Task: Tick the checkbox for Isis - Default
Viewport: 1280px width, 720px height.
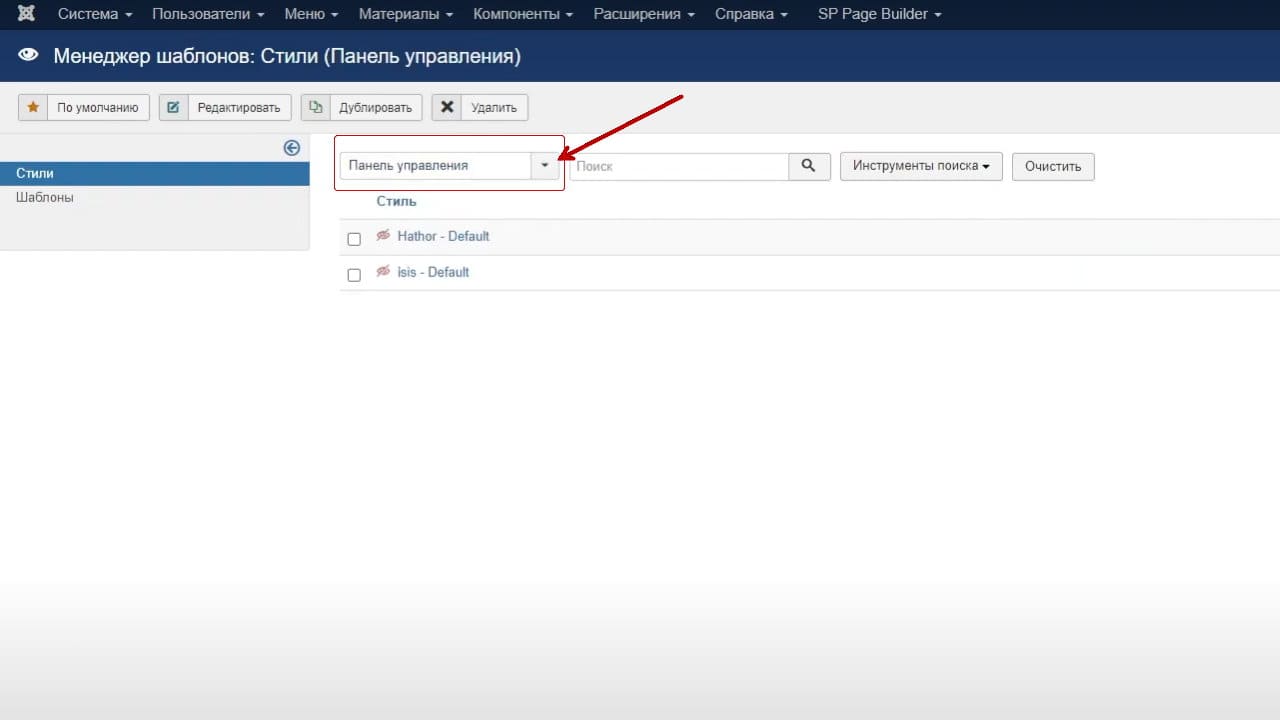Action: 354,275
